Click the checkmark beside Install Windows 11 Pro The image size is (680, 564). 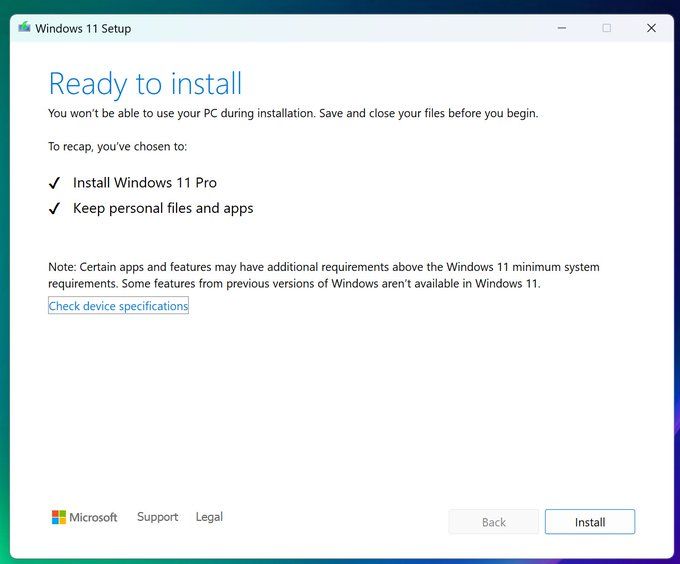[54, 183]
